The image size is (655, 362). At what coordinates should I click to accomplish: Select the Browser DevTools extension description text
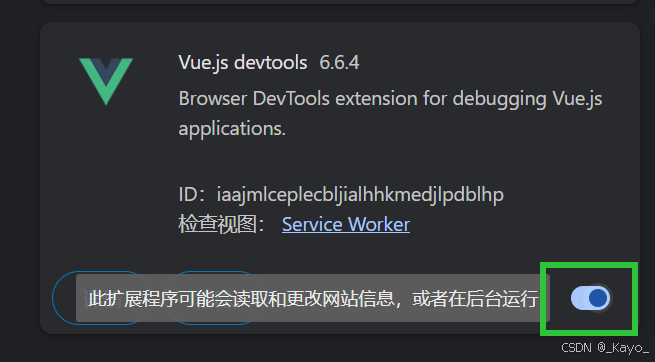(x=390, y=114)
